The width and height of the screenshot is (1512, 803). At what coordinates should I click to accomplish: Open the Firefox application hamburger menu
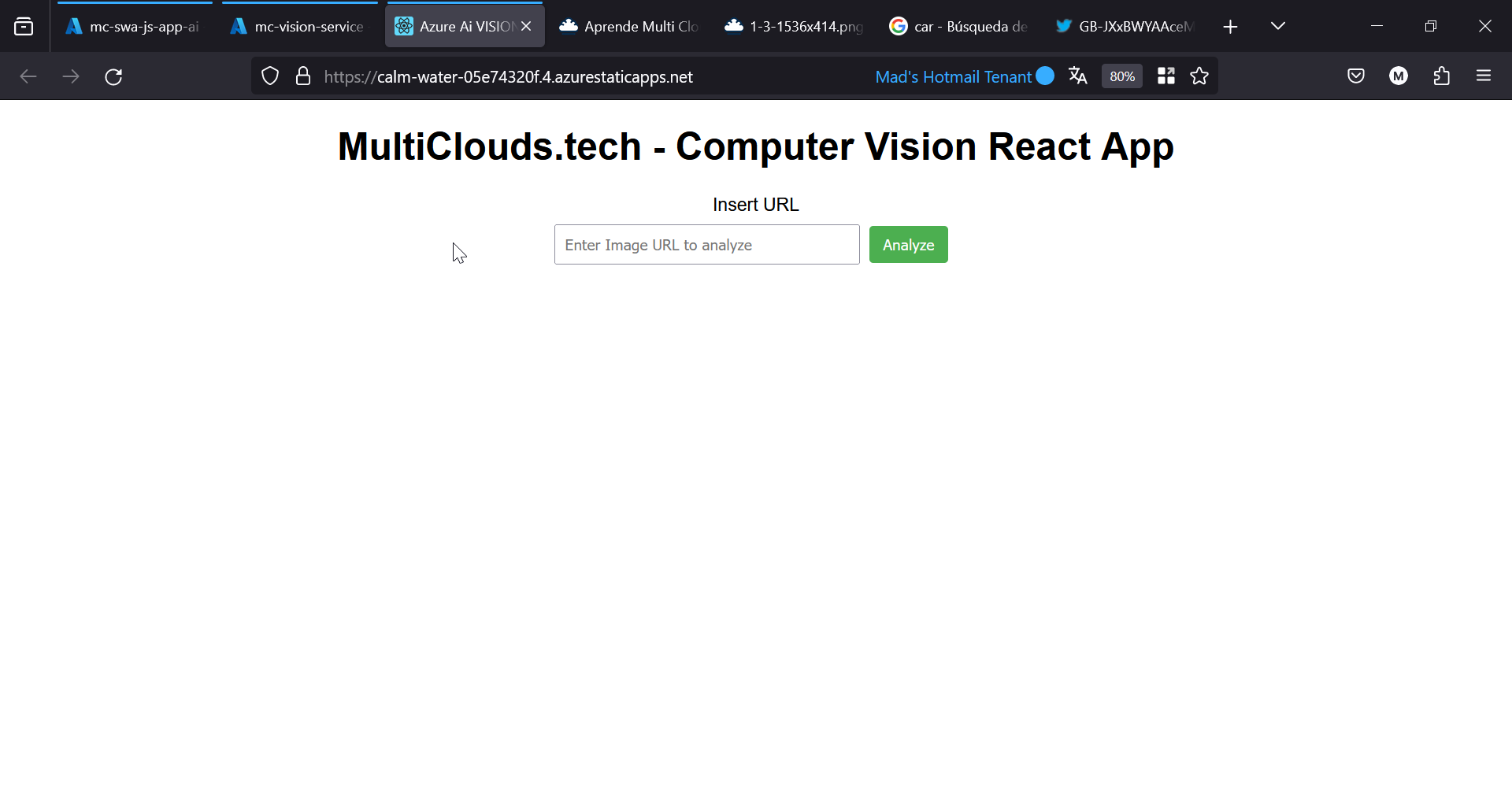click(1484, 76)
